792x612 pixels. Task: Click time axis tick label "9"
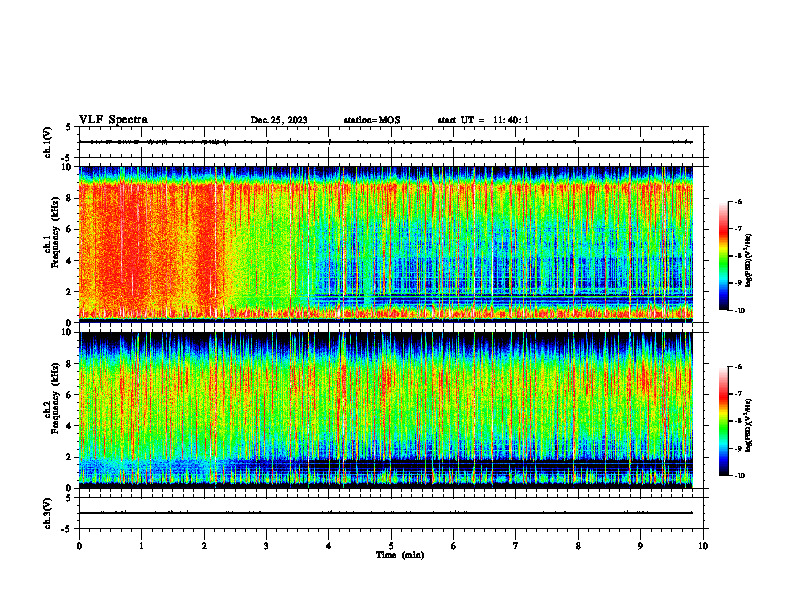[x=640, y=546]
